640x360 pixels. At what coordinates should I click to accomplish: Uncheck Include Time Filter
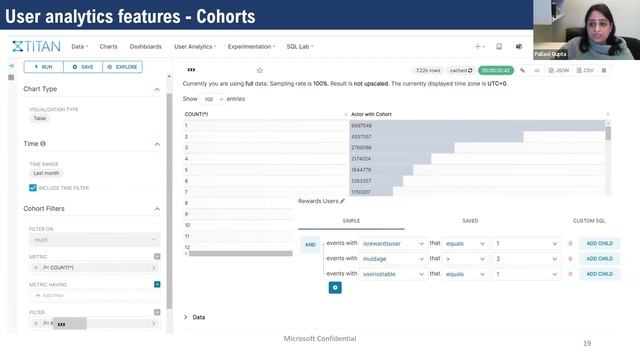pyautogui.click(x=33, y=188)
